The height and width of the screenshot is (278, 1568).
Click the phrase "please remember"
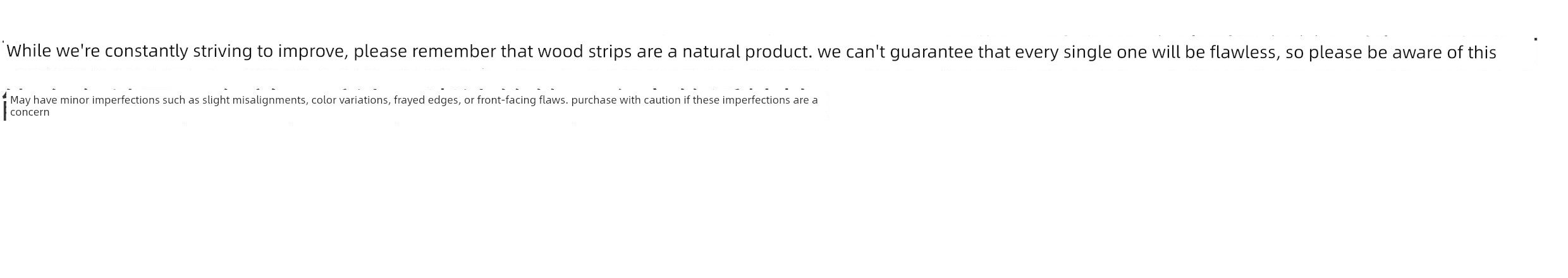click(424, 52)
